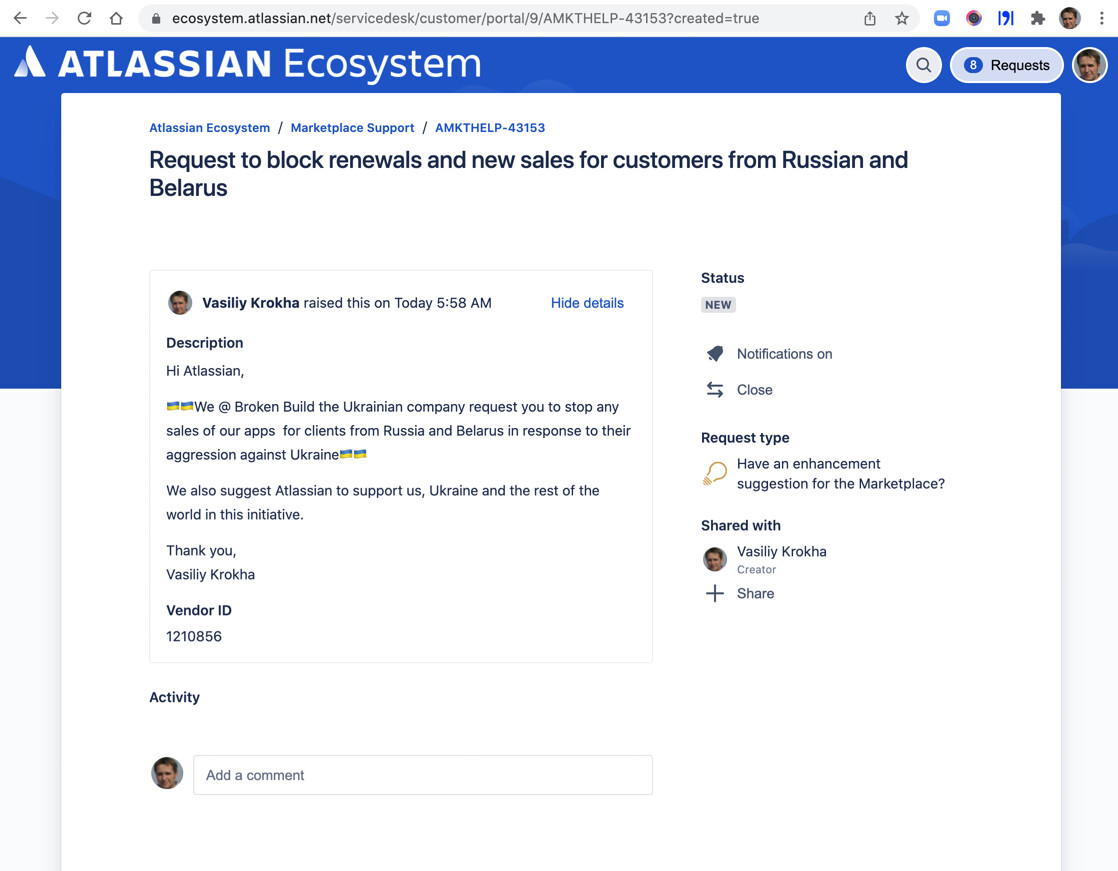Click the browser forward arrow
The width and height of the screenshot is (1118, 871).
[52, 19]
